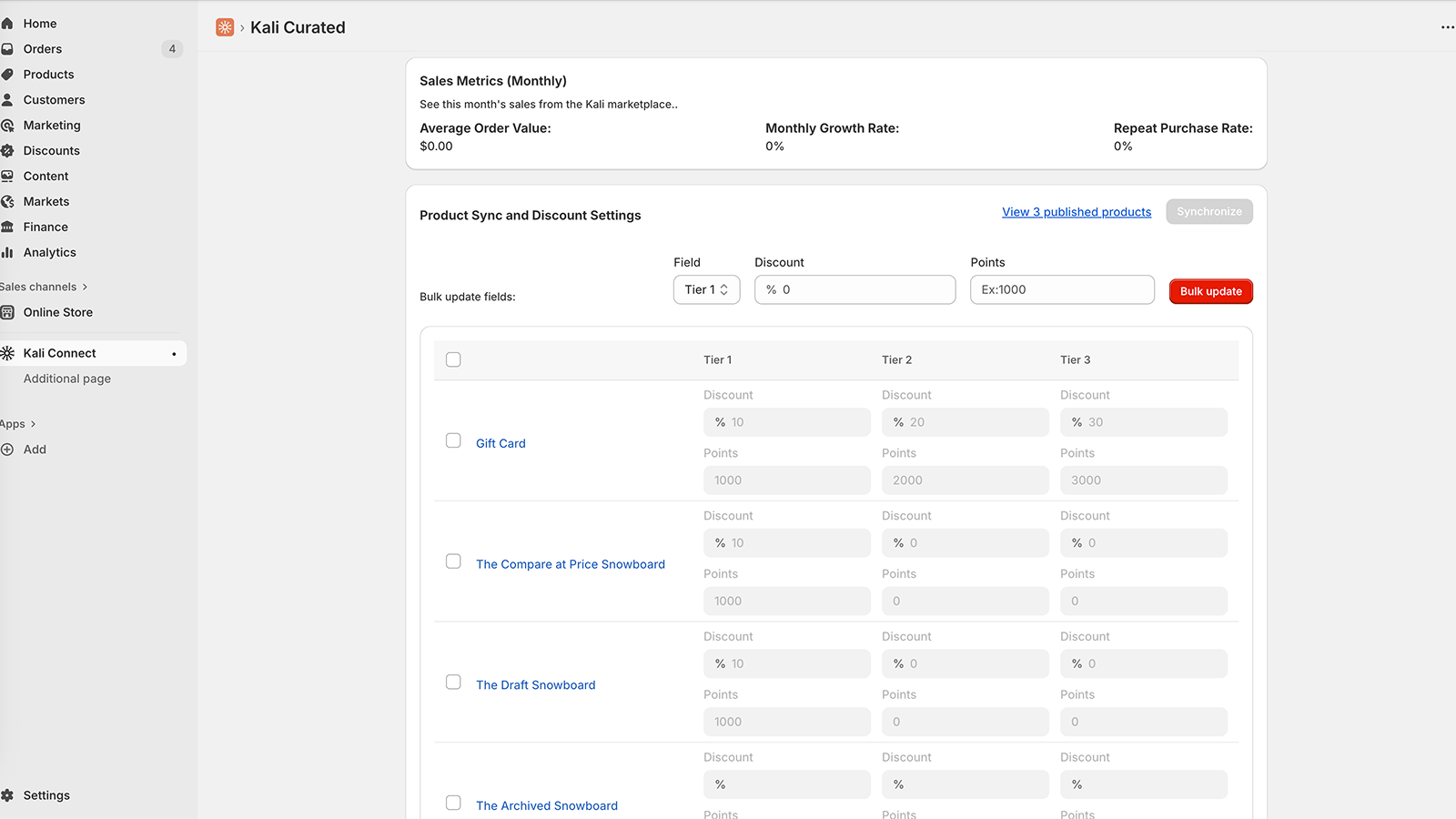Click the bulk Points input field
The width and height of the screenshot is (1456, 819).
tap(1062, 289)
